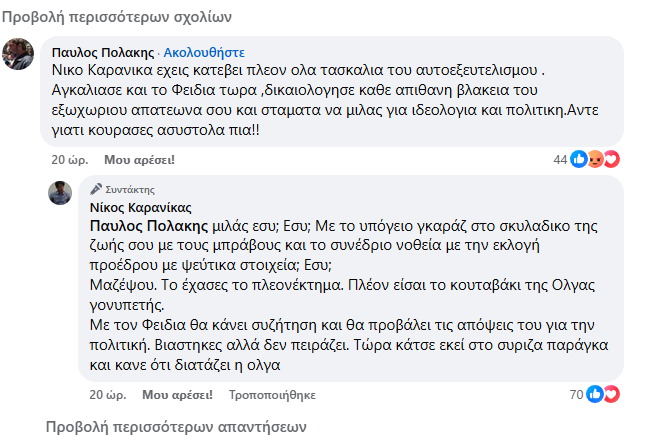This screenshot has height=435, width=661.
Task: Click the heart reaction on Πολακης comment
Action: click(612, 159)
